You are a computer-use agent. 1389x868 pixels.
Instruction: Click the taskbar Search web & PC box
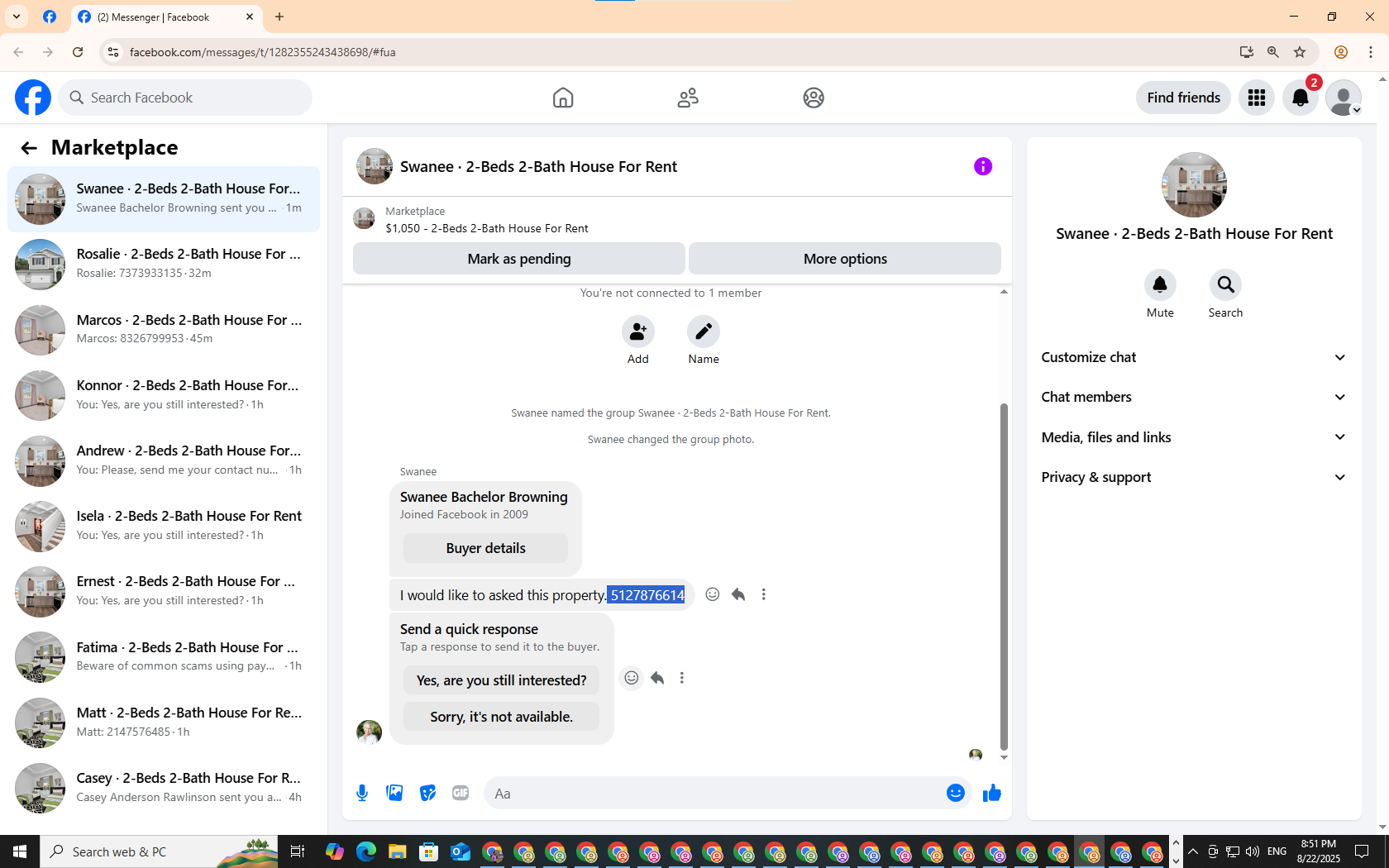point(159,851)
